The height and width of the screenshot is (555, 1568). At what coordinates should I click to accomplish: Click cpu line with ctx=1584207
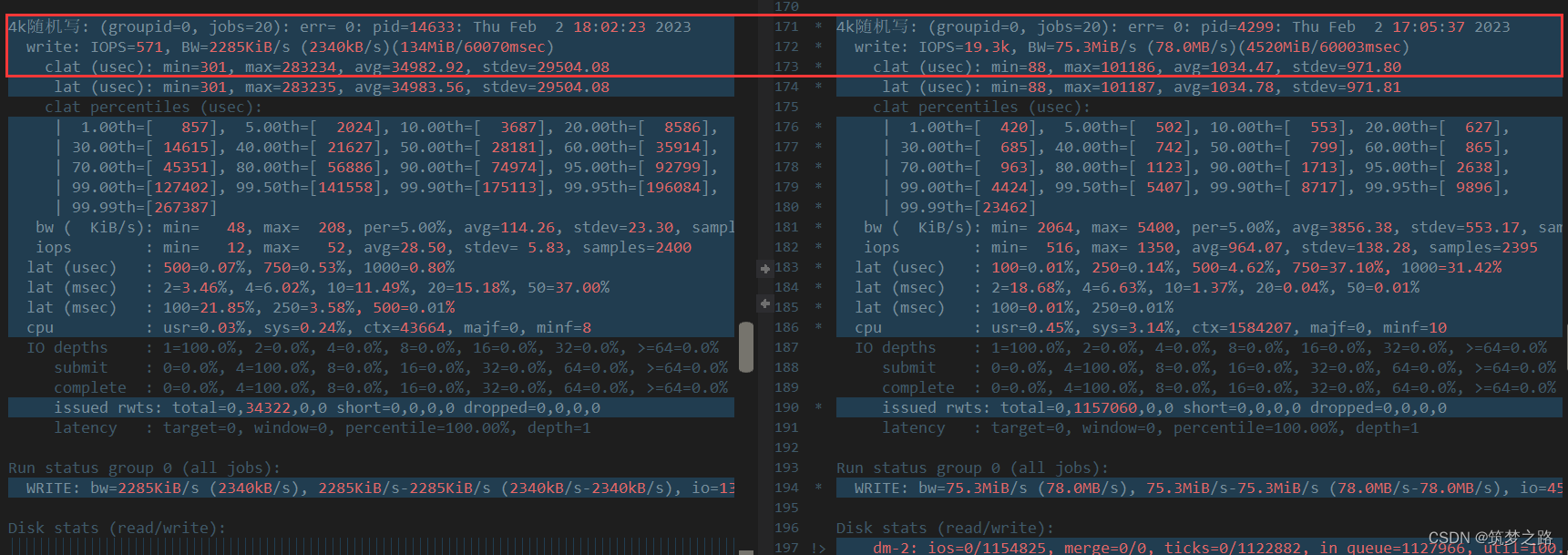click(1151, 328)
